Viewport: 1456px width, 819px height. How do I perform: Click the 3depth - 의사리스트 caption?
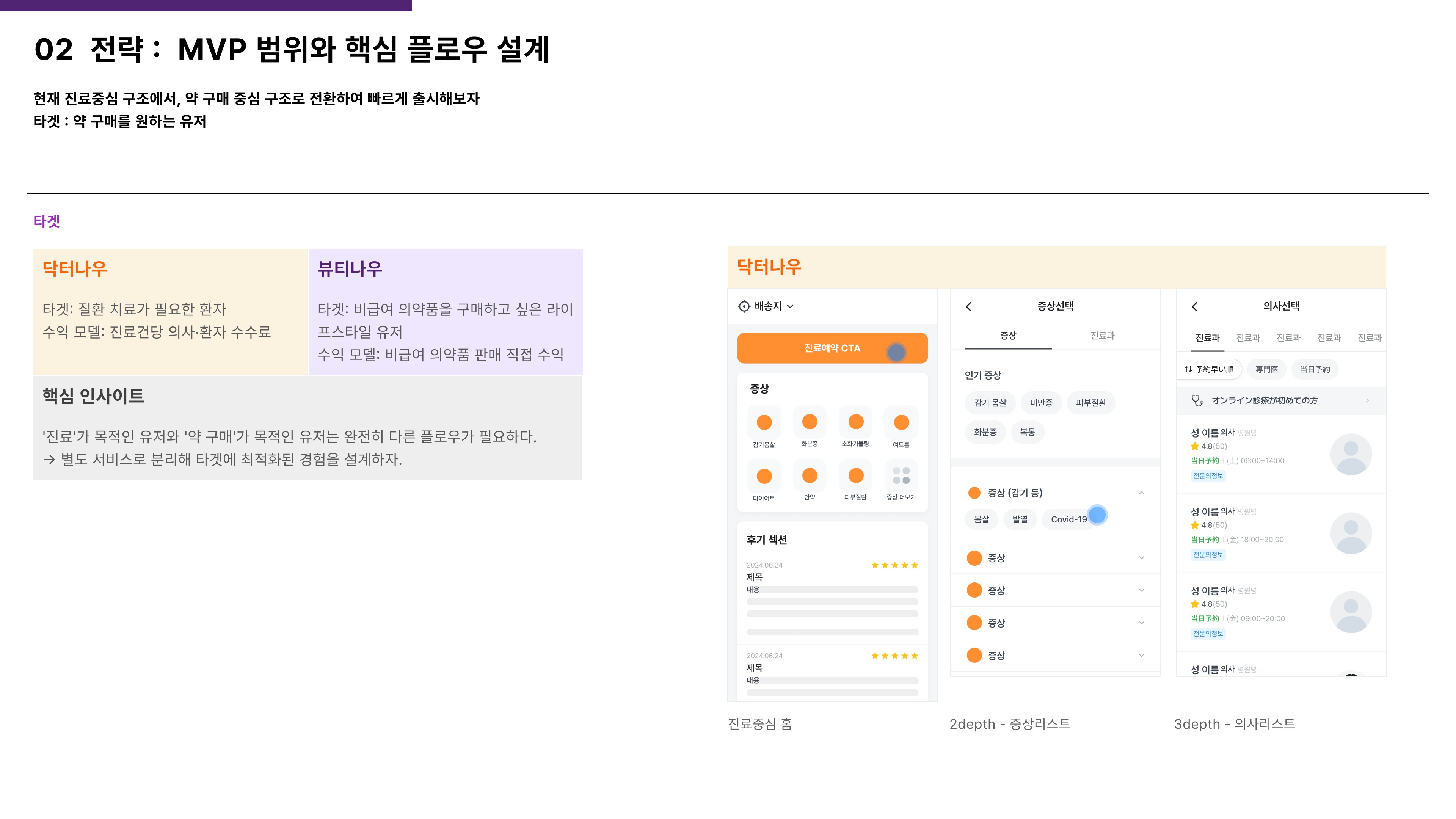pyautogui.click(x=1235, y=724)
